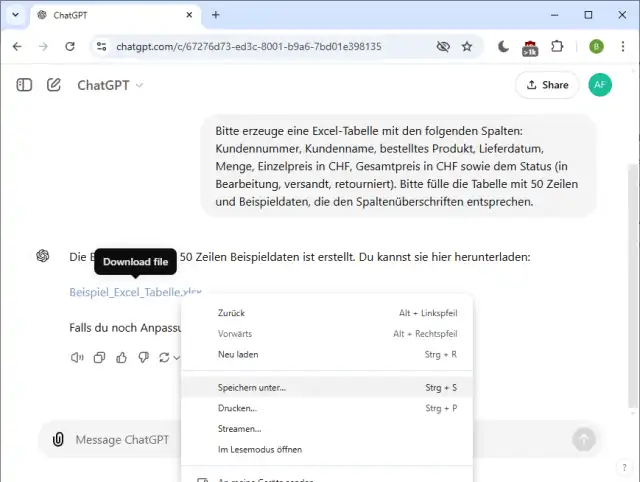Select Neu laden in the context menu
This screenshot has width=640, height=482.
point(327,354)
